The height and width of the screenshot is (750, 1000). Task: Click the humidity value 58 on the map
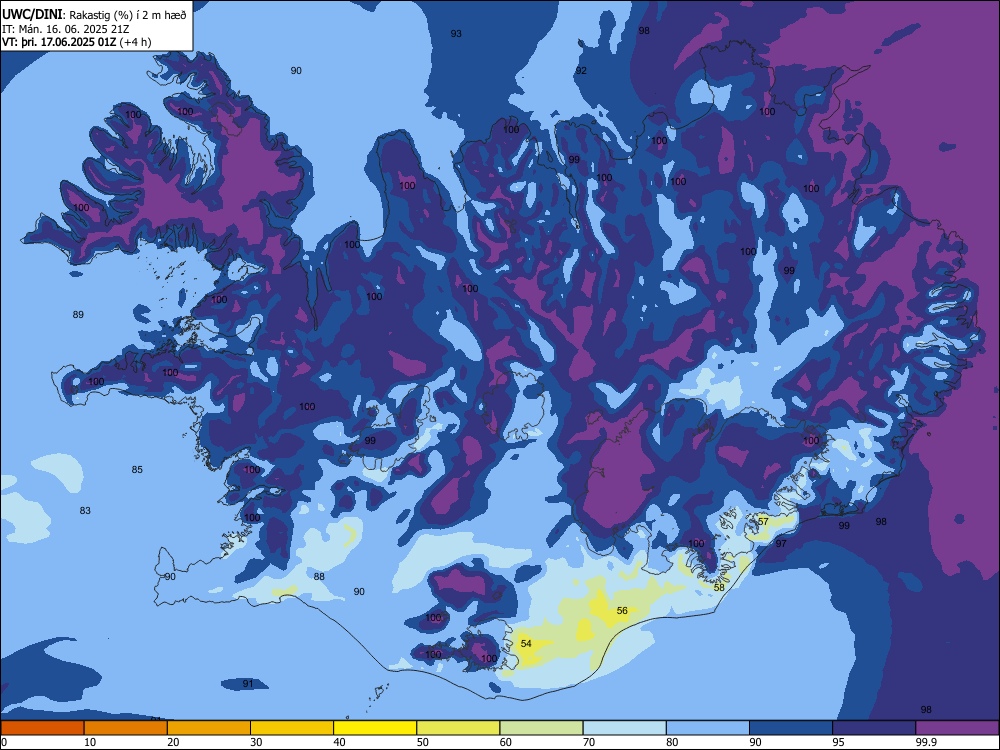pos(719,587)
